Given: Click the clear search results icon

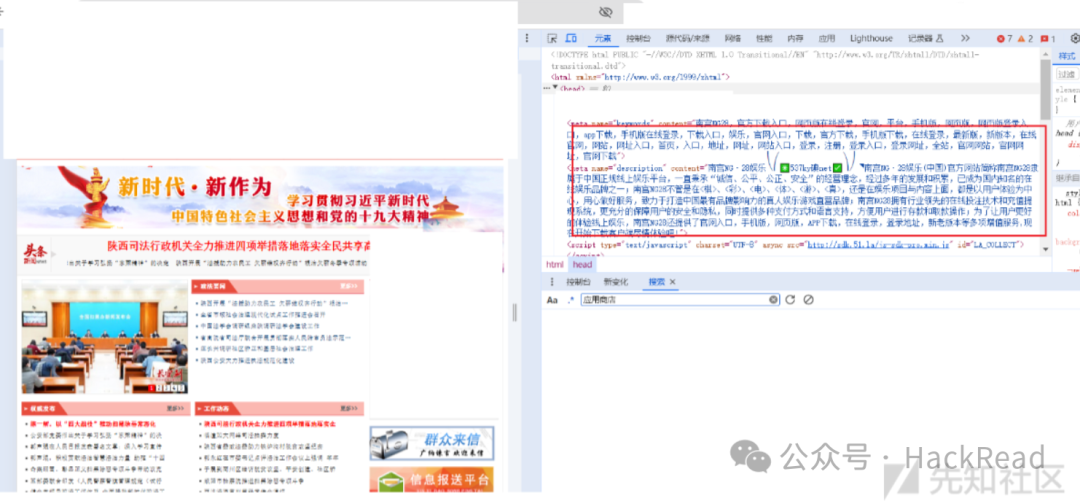Looking at the screenshot, I should 809,300.
